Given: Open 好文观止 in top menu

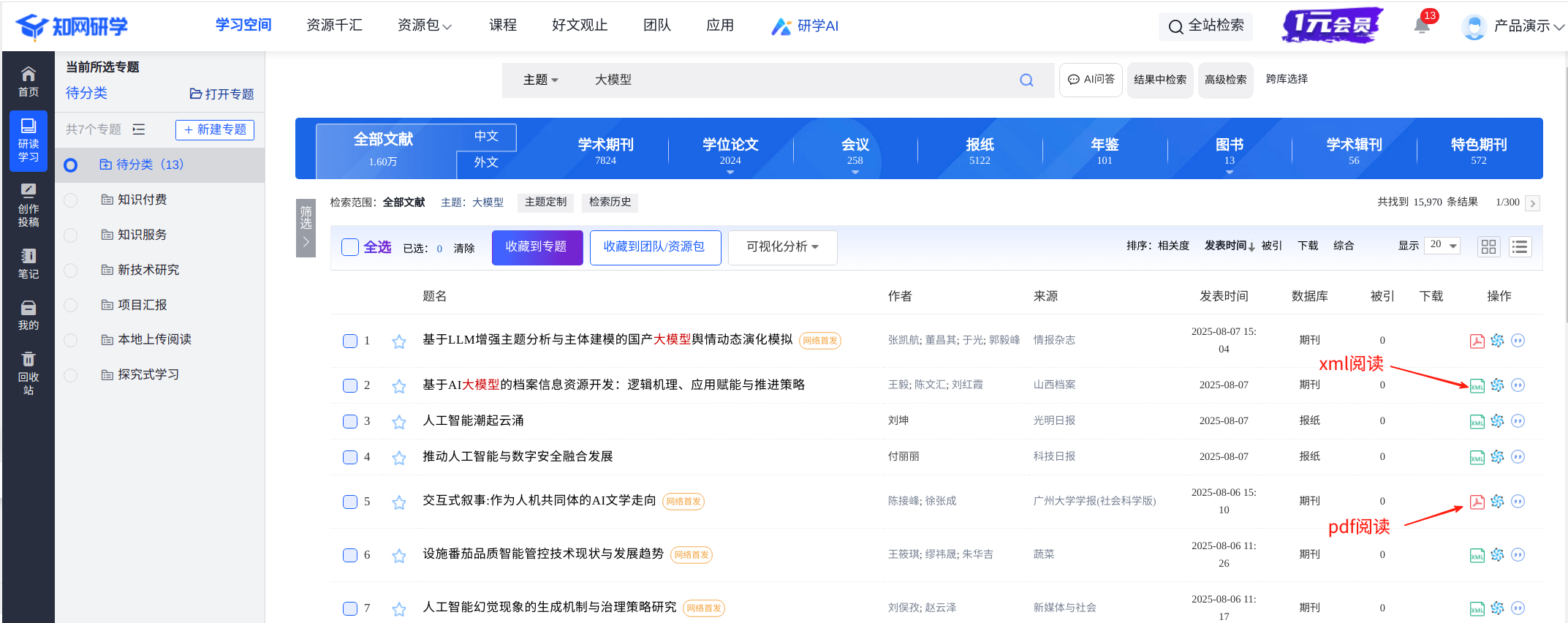Looking at the screenshot, I should 579,26.
